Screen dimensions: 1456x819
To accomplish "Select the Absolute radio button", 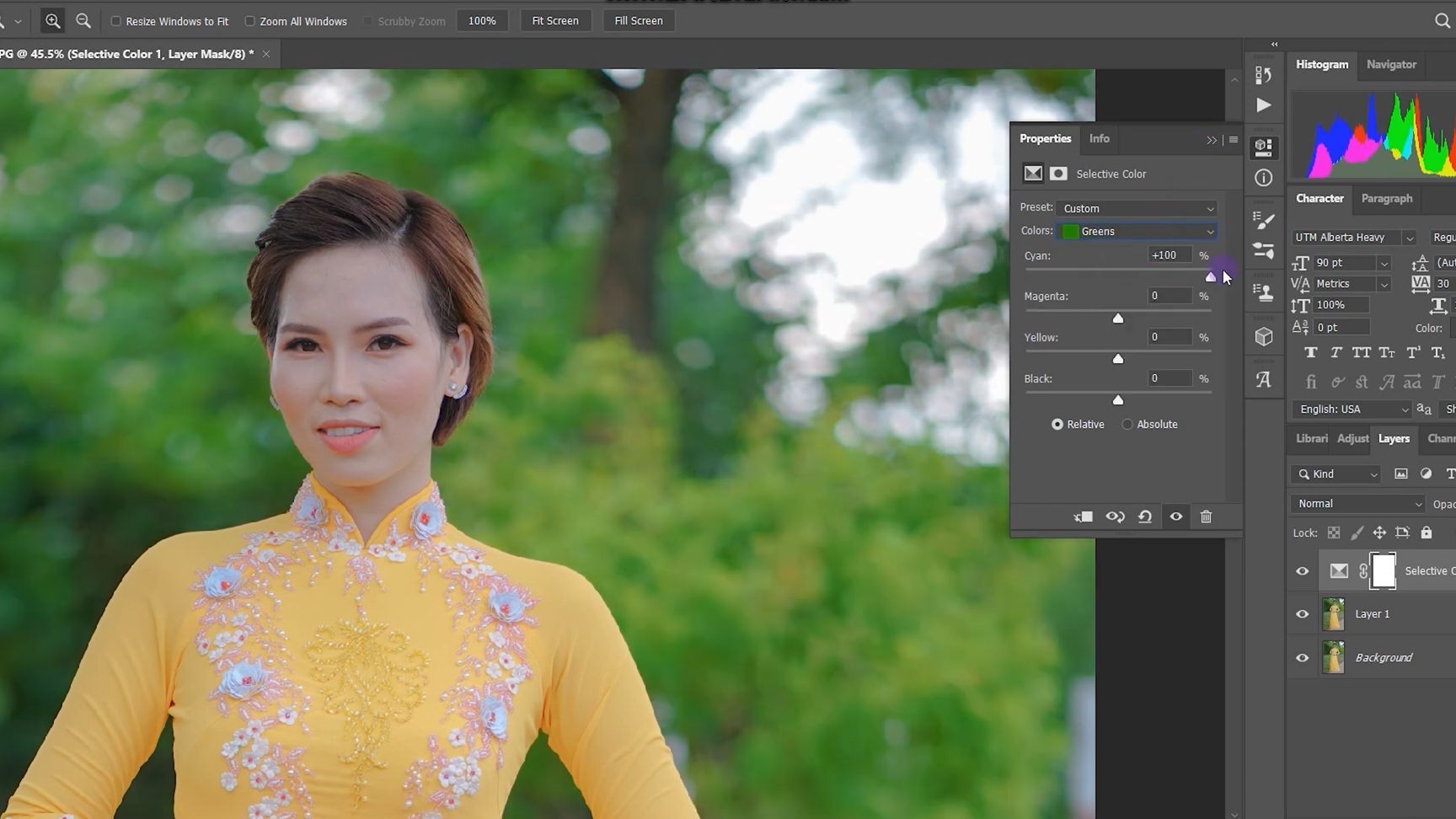I will click(x=1127, y=425).
